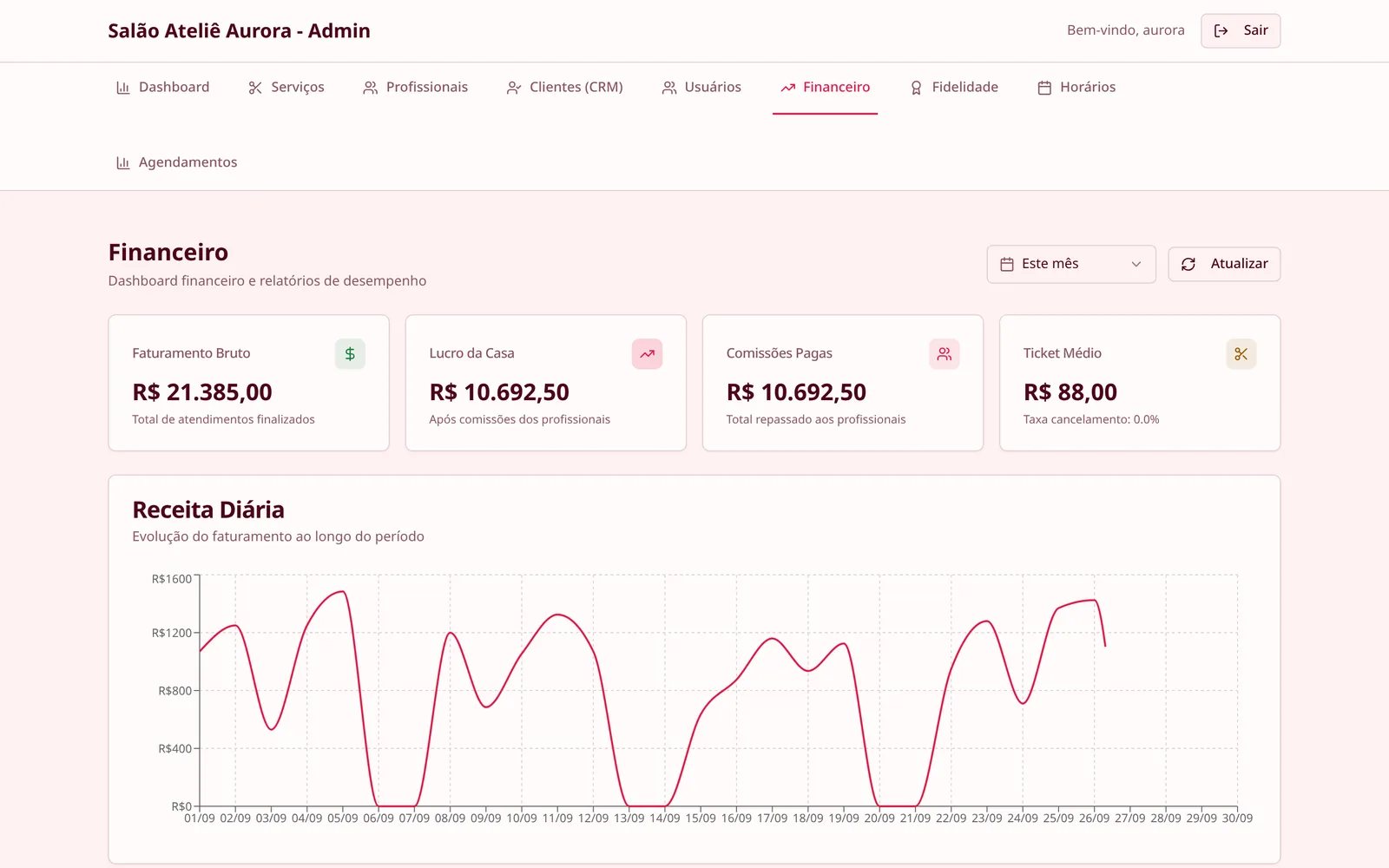1389x868 pixels.
Task: Click the R$ 88,00 ticket médio value
Action: (1070, 392)
